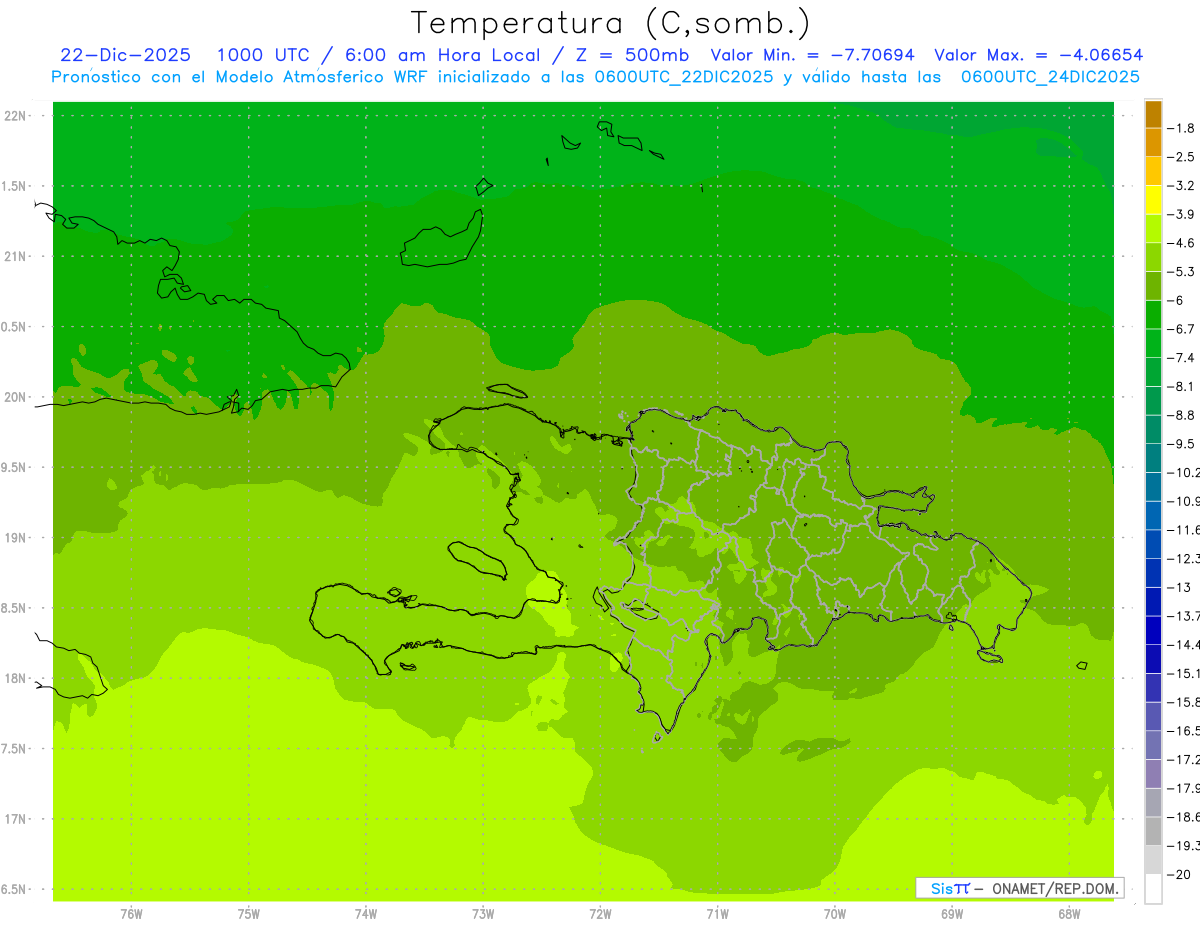Click the "Valor Max. = -4.06654" readout
Image resolution: width=1200 pixels, height=927 pixels.
[1038, 55]
